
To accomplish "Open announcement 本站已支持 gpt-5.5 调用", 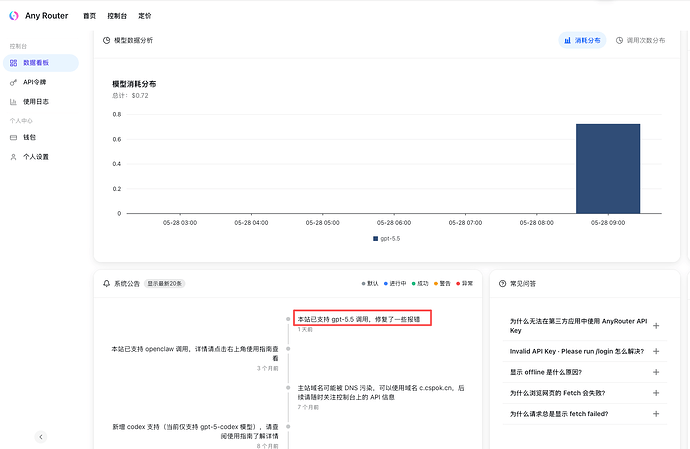I will pos(359,319).
